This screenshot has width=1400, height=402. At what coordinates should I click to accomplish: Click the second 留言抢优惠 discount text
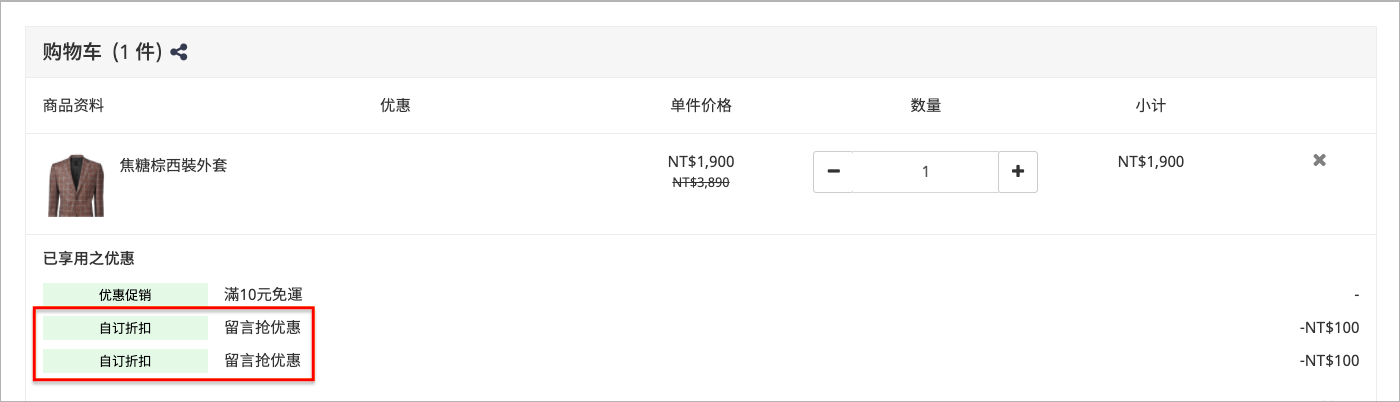point(262,361)
